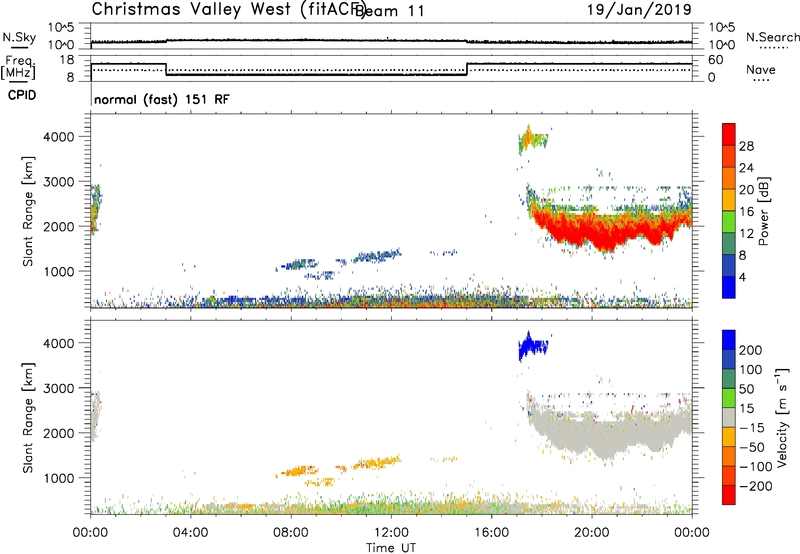Viewport: 800px width, 554px height.
Task: Click the 'Slant Range [km]' label of the power panel
Action: pyautogui.click(x=28, y=211)
